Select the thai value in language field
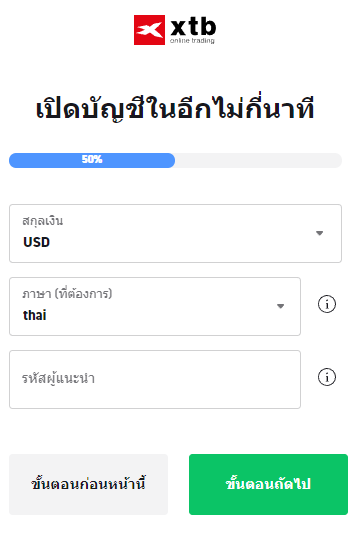This screenshot has height=555, width=364. tap(34, 315)
